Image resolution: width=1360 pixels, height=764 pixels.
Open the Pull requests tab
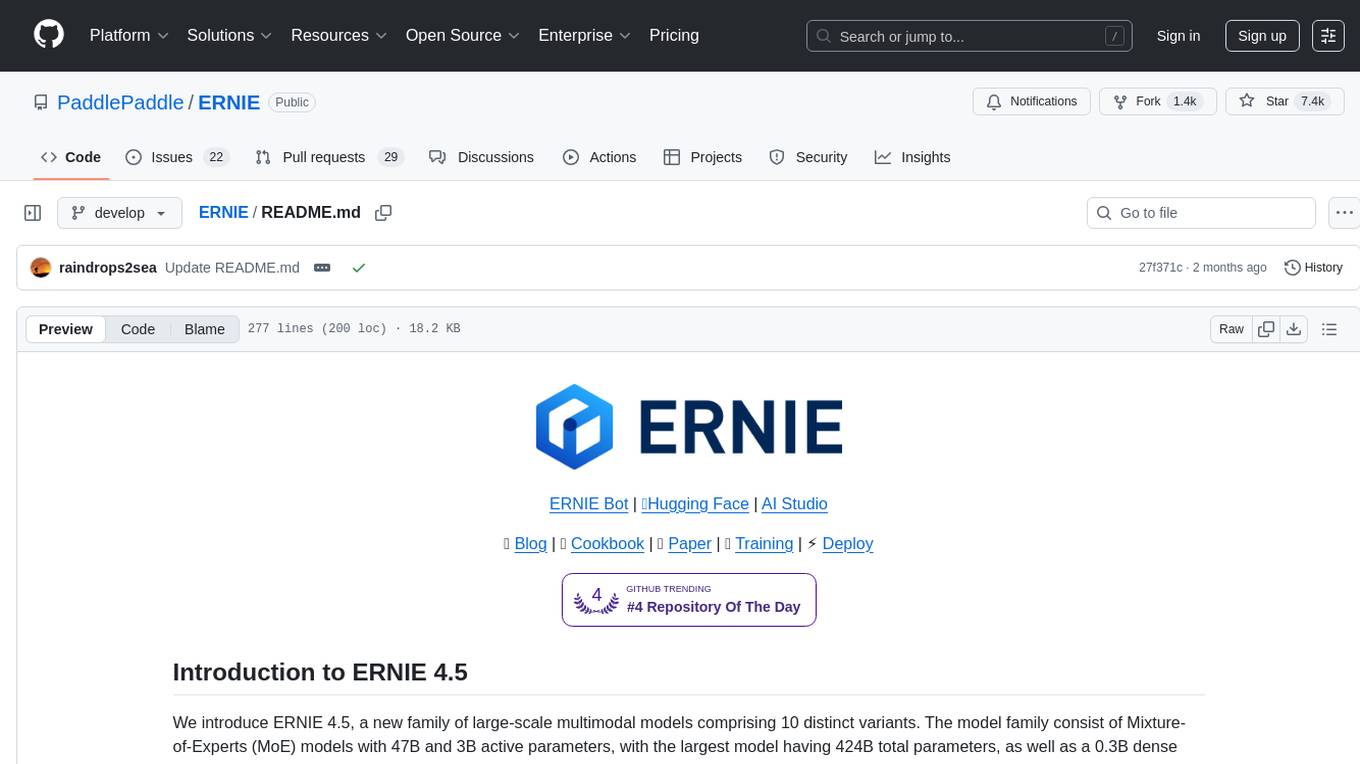point(328,157)
